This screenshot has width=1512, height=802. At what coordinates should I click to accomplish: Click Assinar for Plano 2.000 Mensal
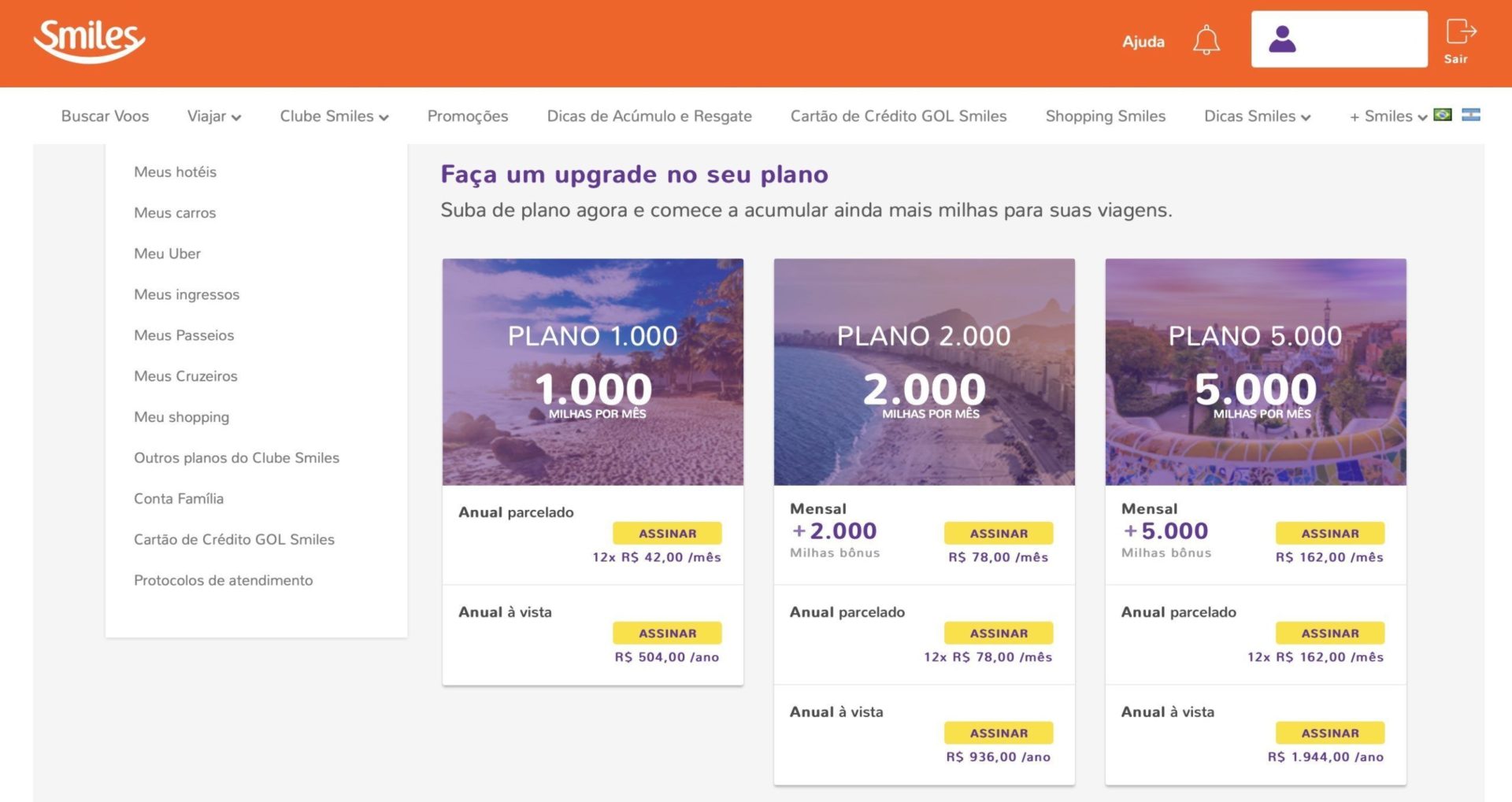pos(999,533)
